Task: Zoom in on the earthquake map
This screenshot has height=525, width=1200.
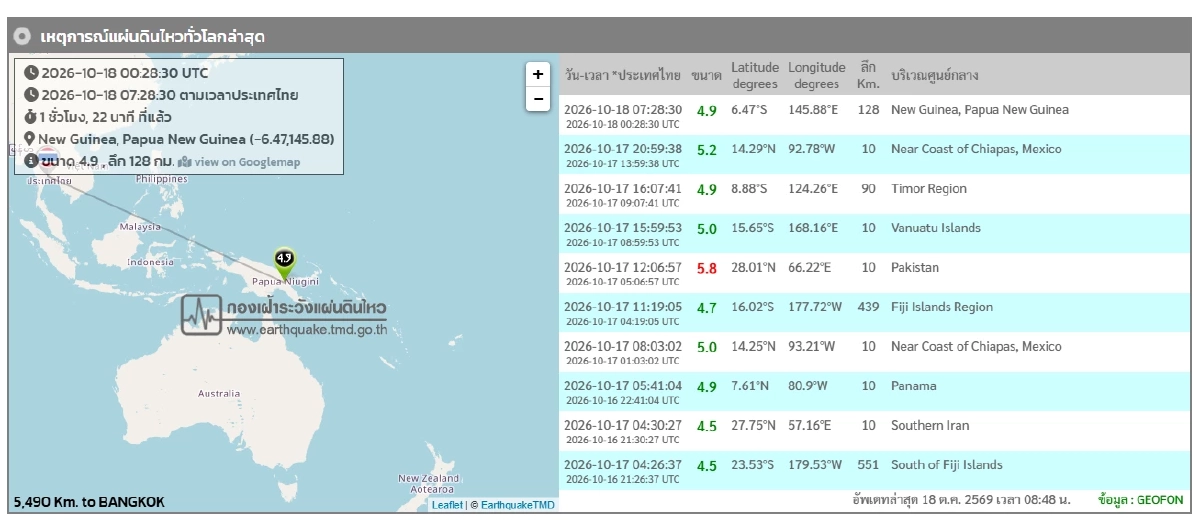Action: coord(538,74)
